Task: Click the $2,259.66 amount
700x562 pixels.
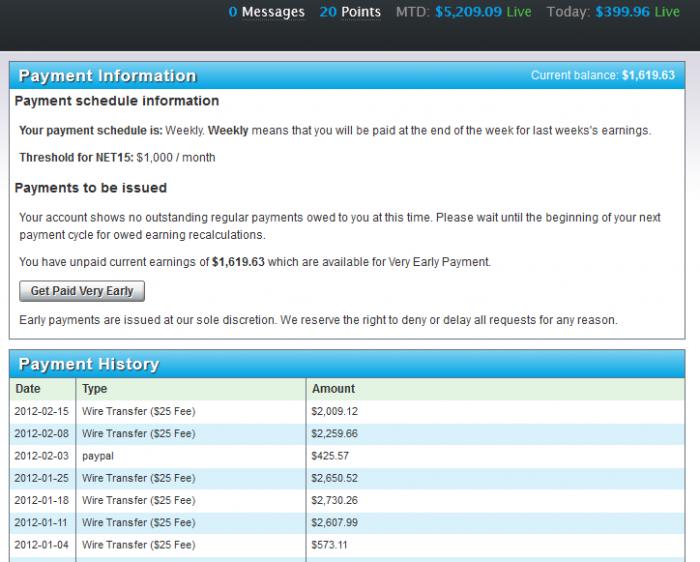Action: (334, 433)
